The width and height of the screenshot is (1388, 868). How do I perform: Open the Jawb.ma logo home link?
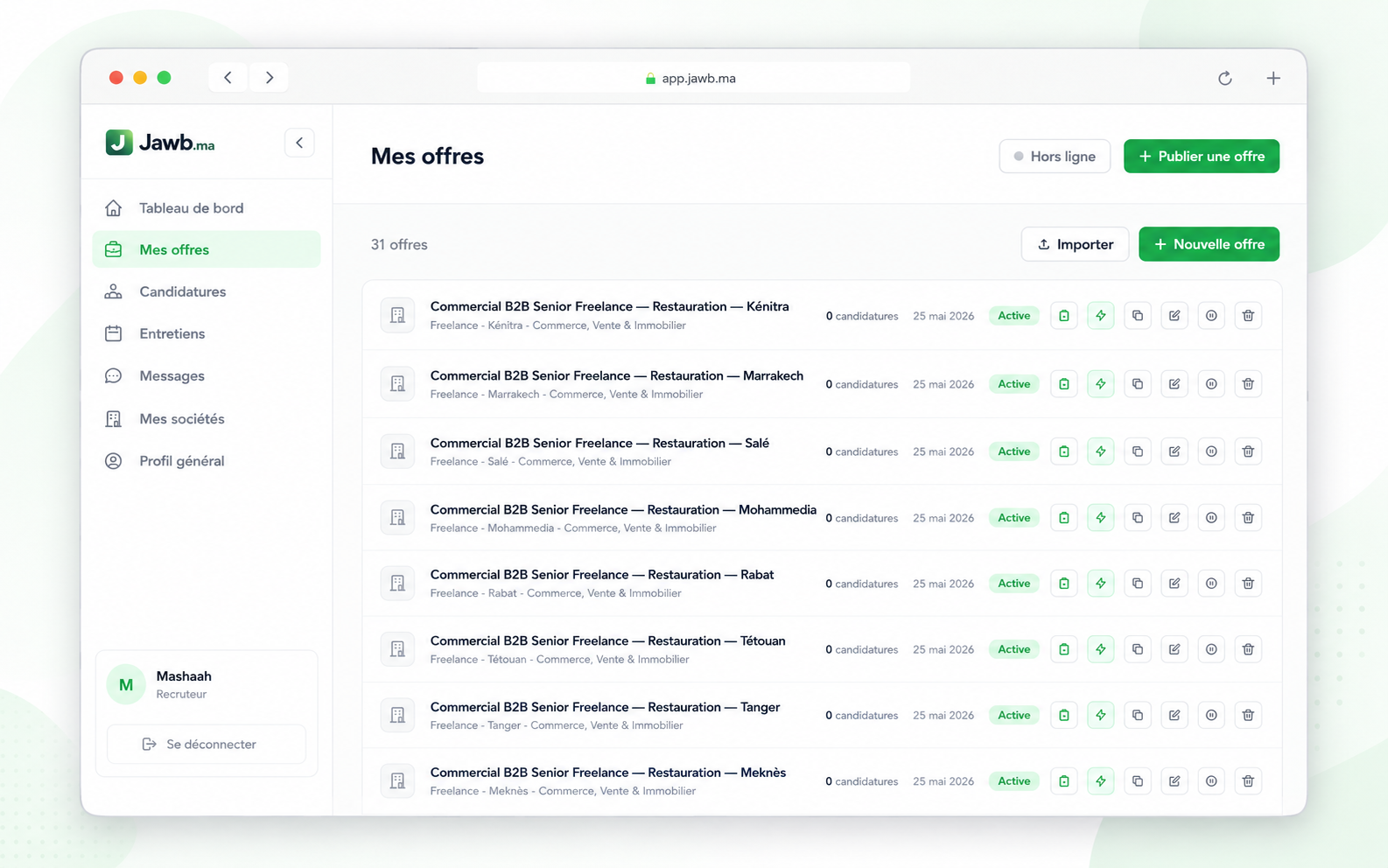(x=160, y=143)
